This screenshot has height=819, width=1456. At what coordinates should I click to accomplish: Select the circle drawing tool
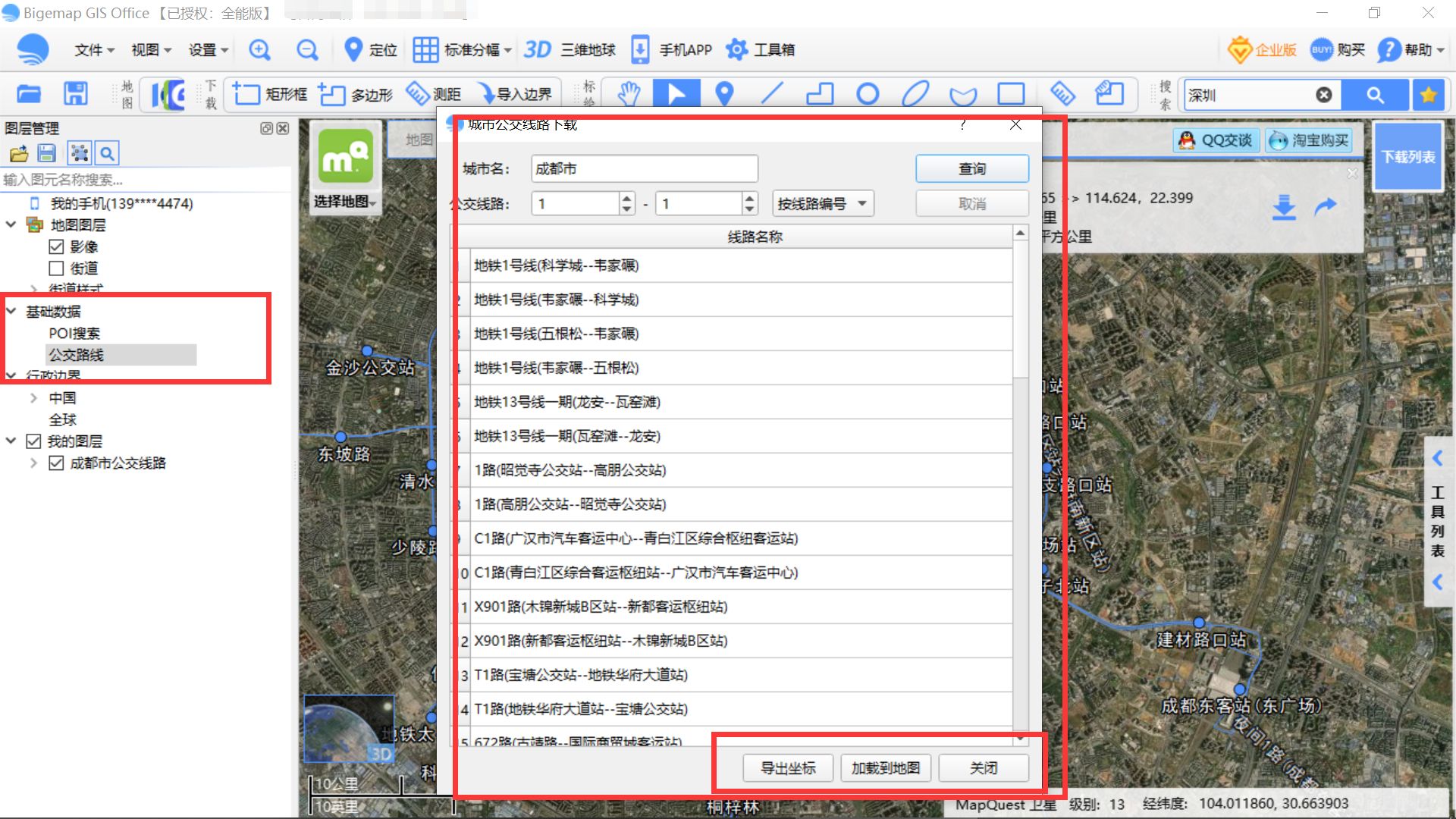(868, 94)
